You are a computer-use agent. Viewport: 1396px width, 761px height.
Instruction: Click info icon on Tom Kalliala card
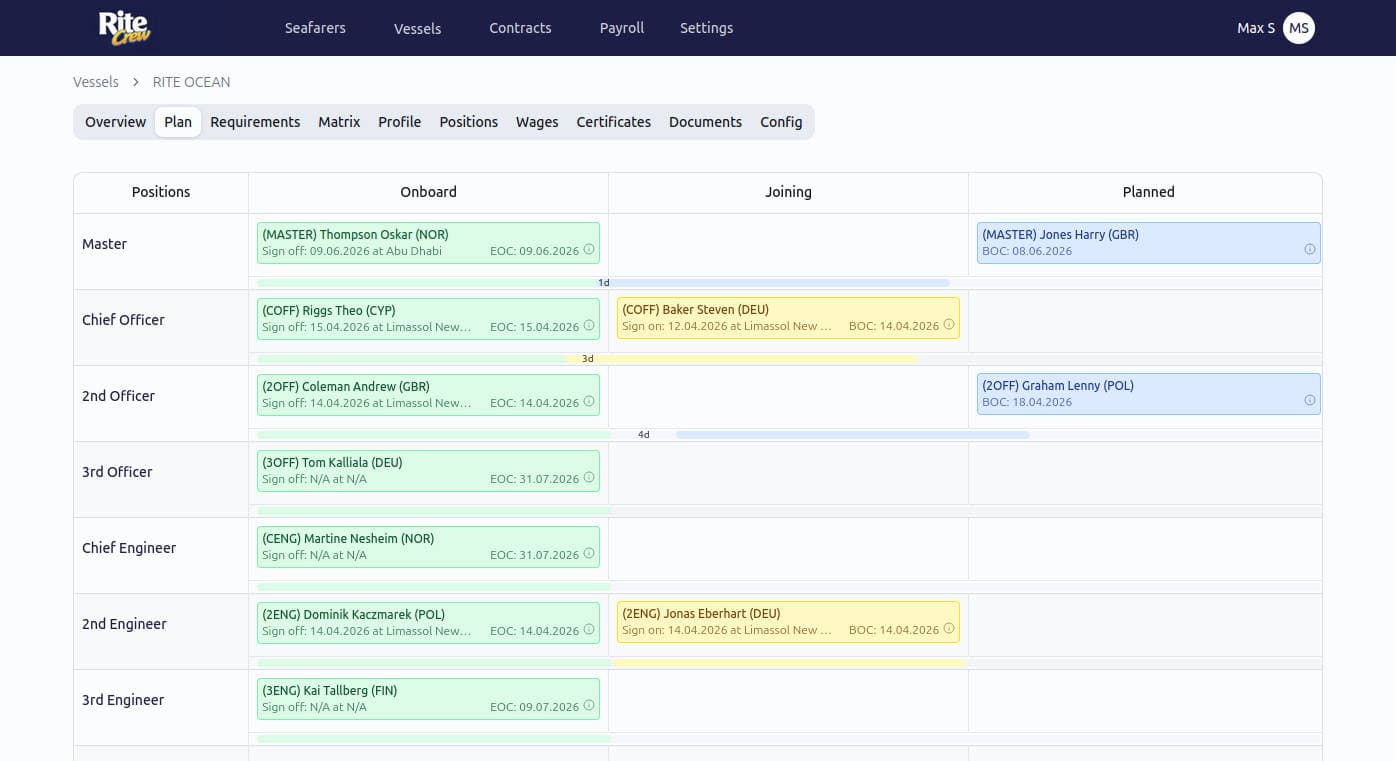[589, 478]
